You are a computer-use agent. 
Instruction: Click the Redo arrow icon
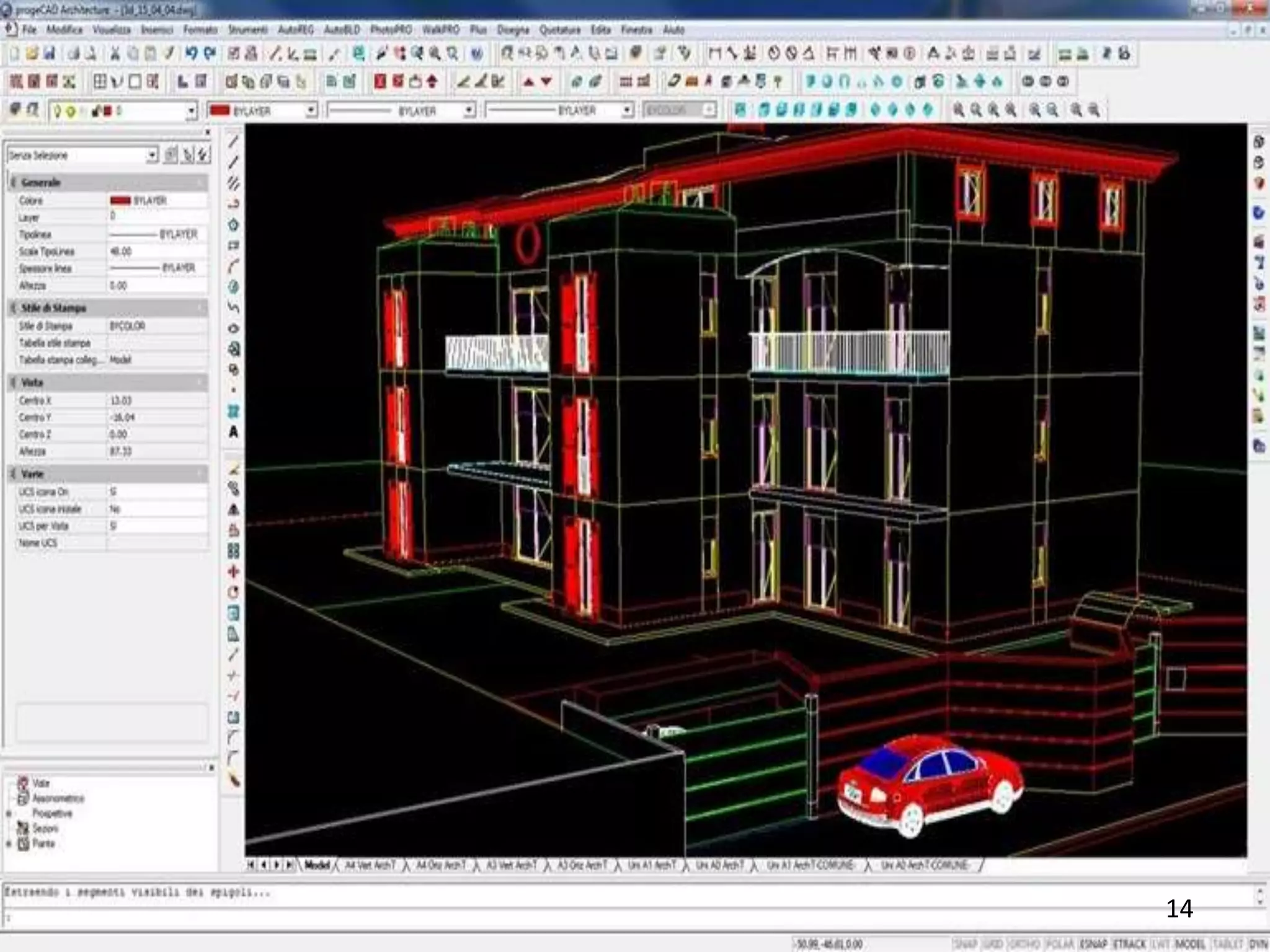[x=210, y=54]
